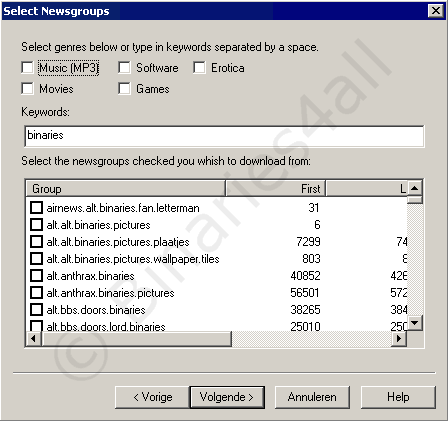Image resolution: width=448 pixels, height=421 pixels.
Task: Check alt.anthrax.binaries.pictures box
Action: point(36,293)
